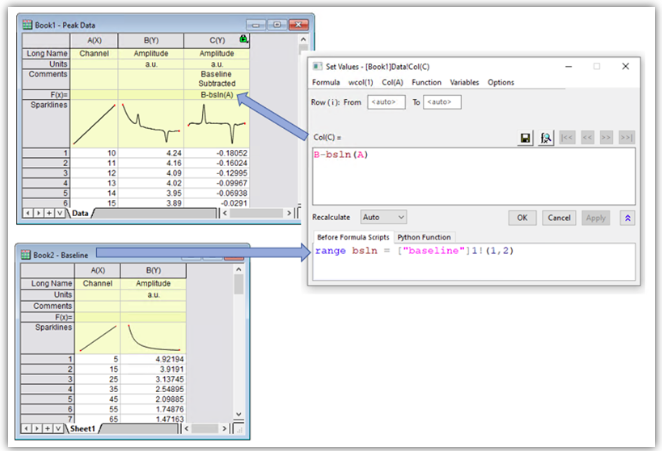Open the Recalculate Auto dropdown
The image size is (662, 451).
coord(383,217)
